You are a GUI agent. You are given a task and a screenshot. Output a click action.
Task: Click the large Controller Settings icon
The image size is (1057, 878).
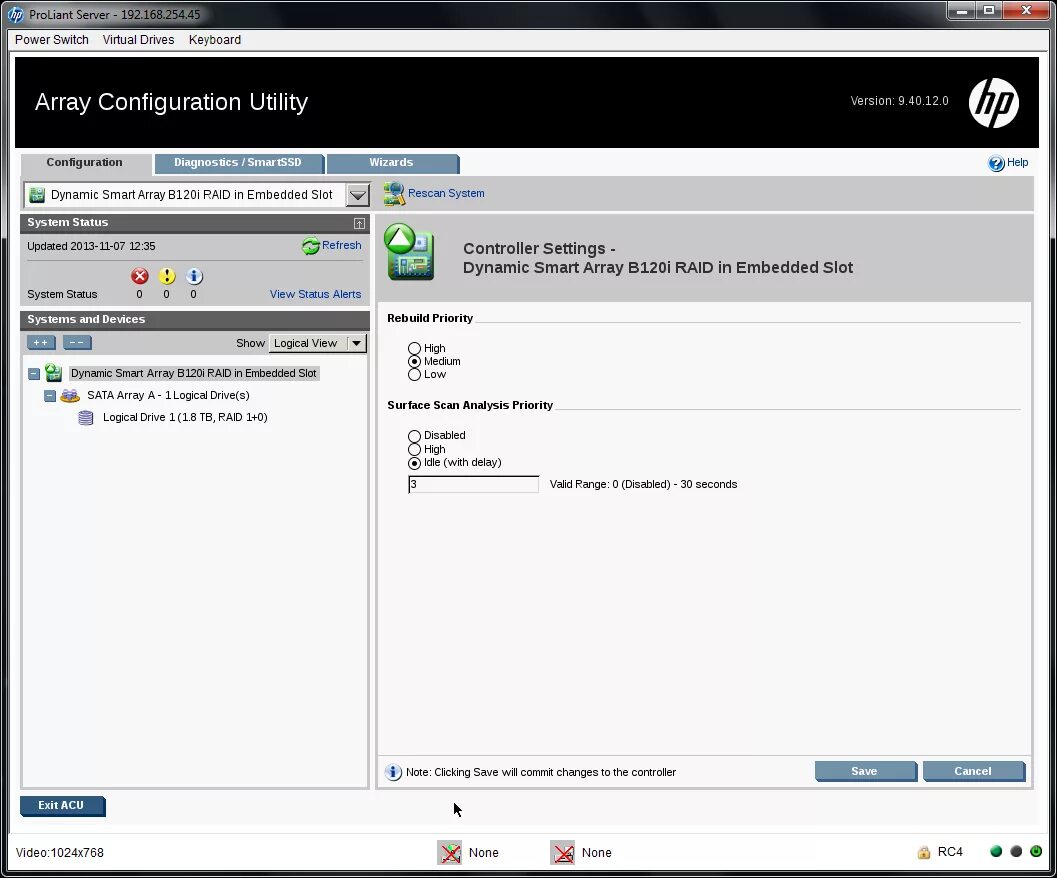tap(409, 252)
